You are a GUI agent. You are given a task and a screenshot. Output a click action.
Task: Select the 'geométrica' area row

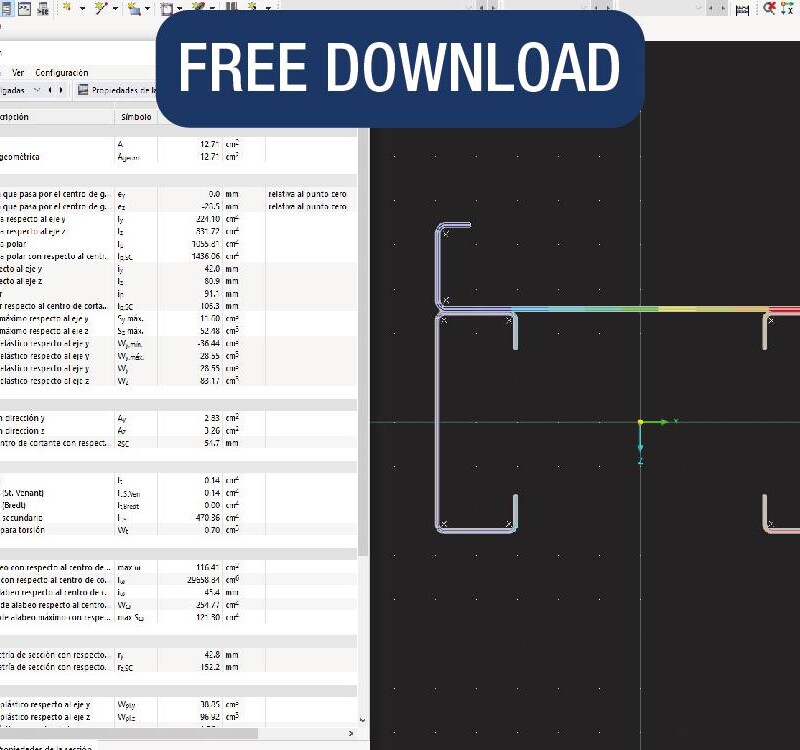click(x=178, y=157)
